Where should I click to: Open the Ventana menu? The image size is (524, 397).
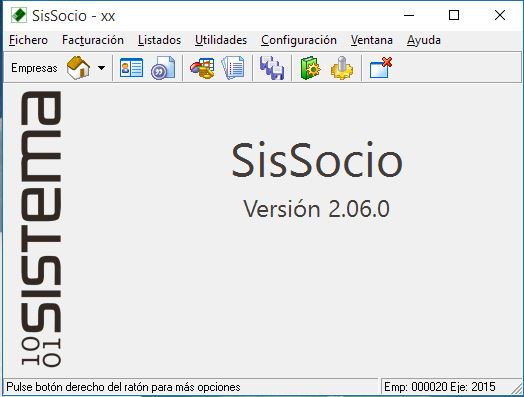(372, 40)
